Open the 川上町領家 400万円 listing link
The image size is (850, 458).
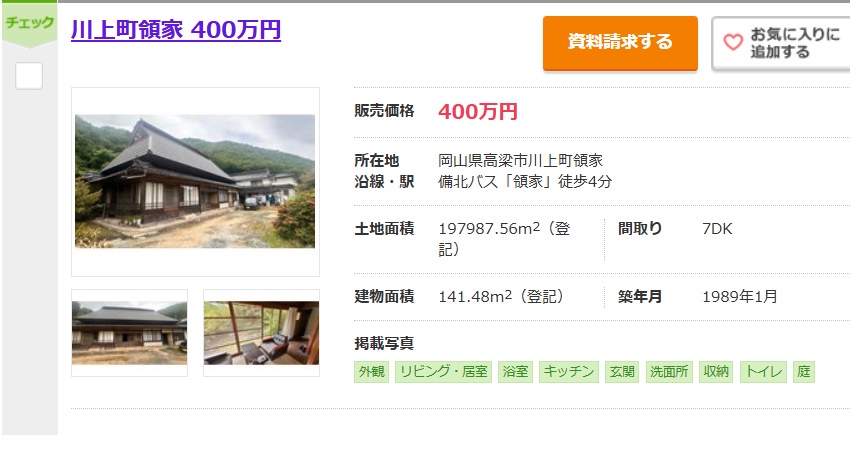point(176,30)
